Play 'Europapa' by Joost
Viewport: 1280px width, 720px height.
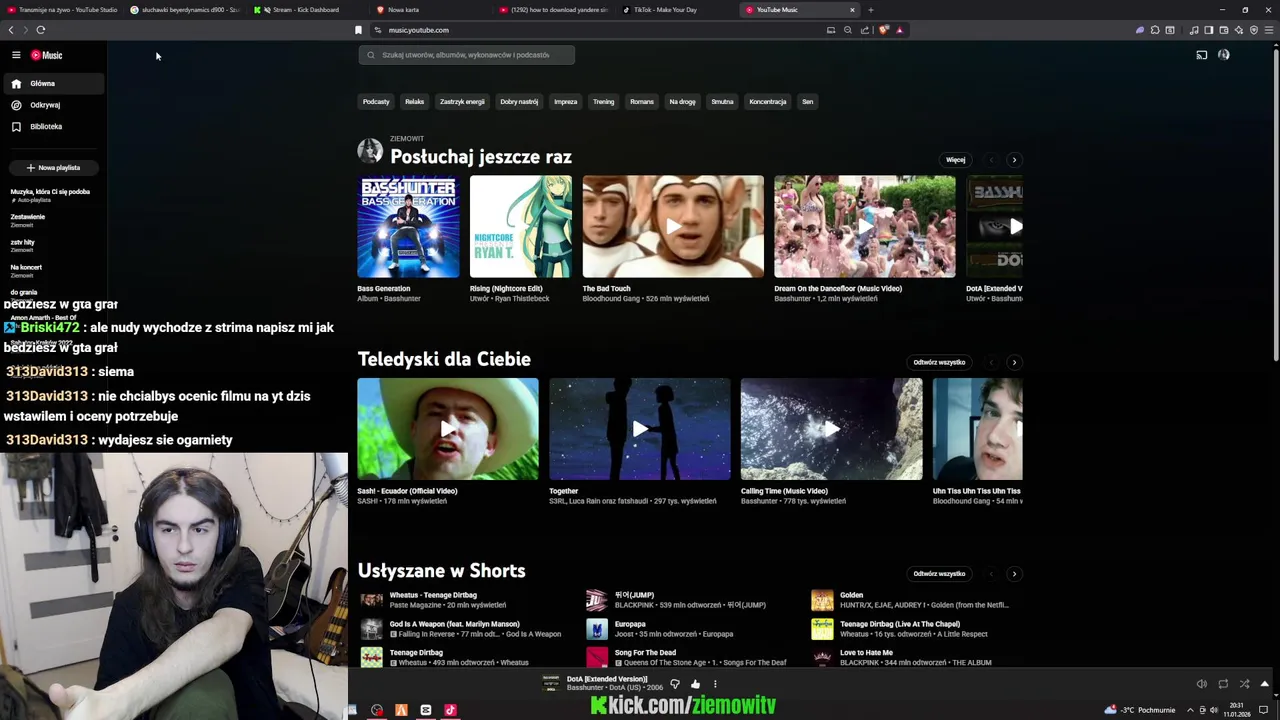click(x=597, y=629)
